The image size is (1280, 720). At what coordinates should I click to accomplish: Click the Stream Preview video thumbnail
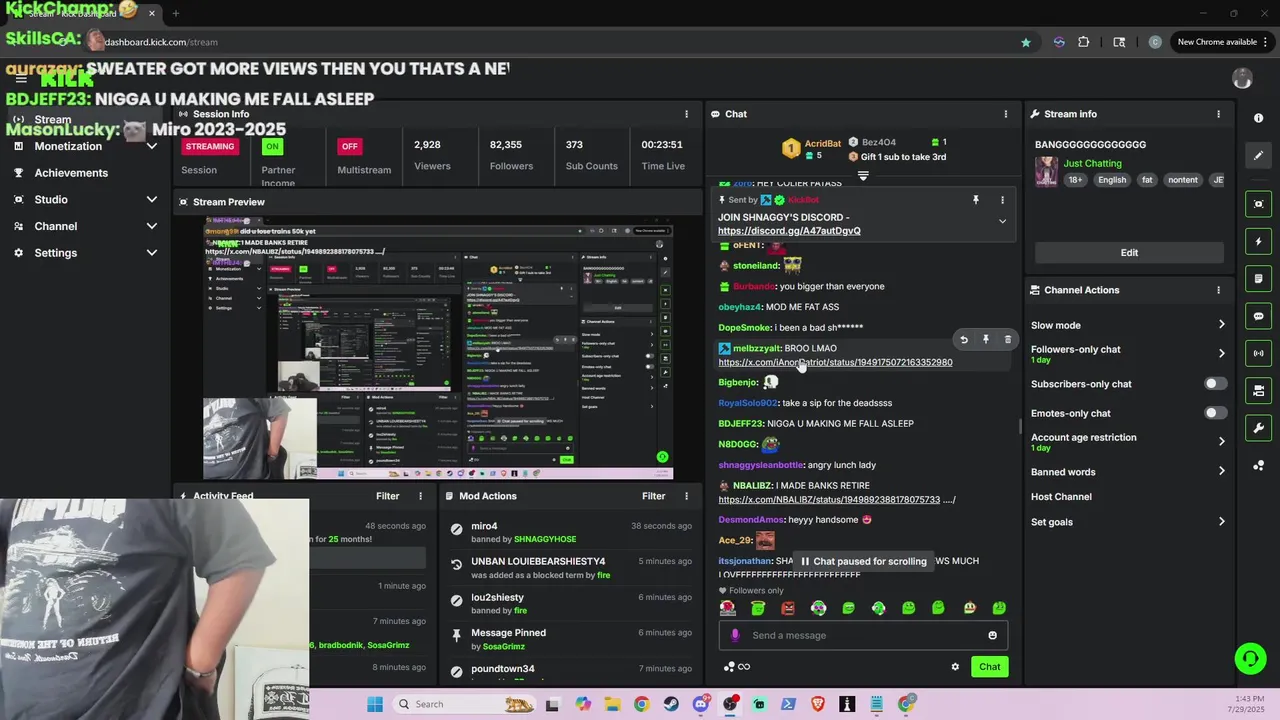pyautogui.click(x=438, y=348)
